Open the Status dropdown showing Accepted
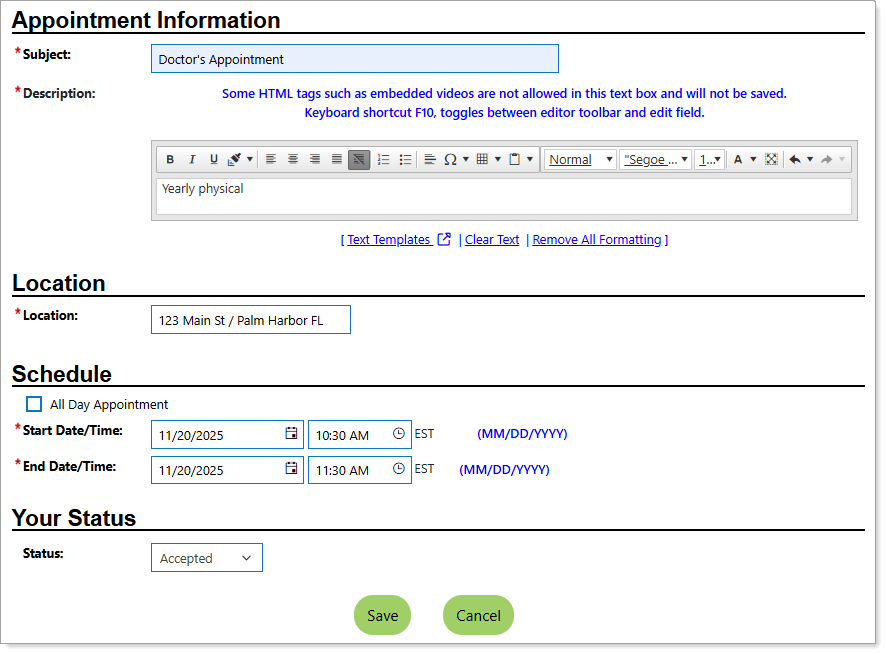 coord(207,558)
